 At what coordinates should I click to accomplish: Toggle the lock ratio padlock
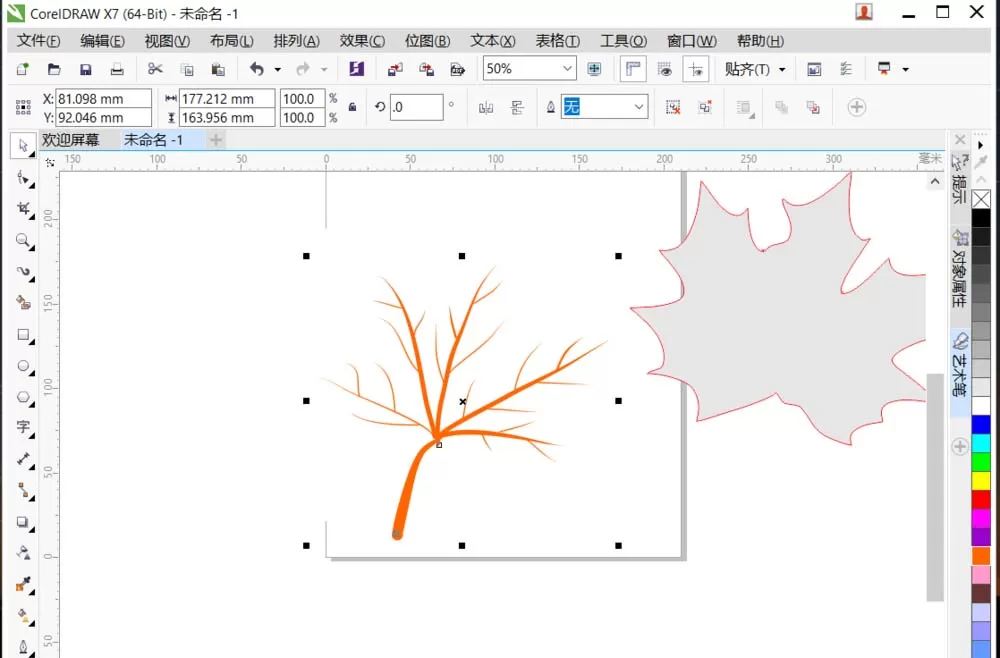click(x=352, y=107)
